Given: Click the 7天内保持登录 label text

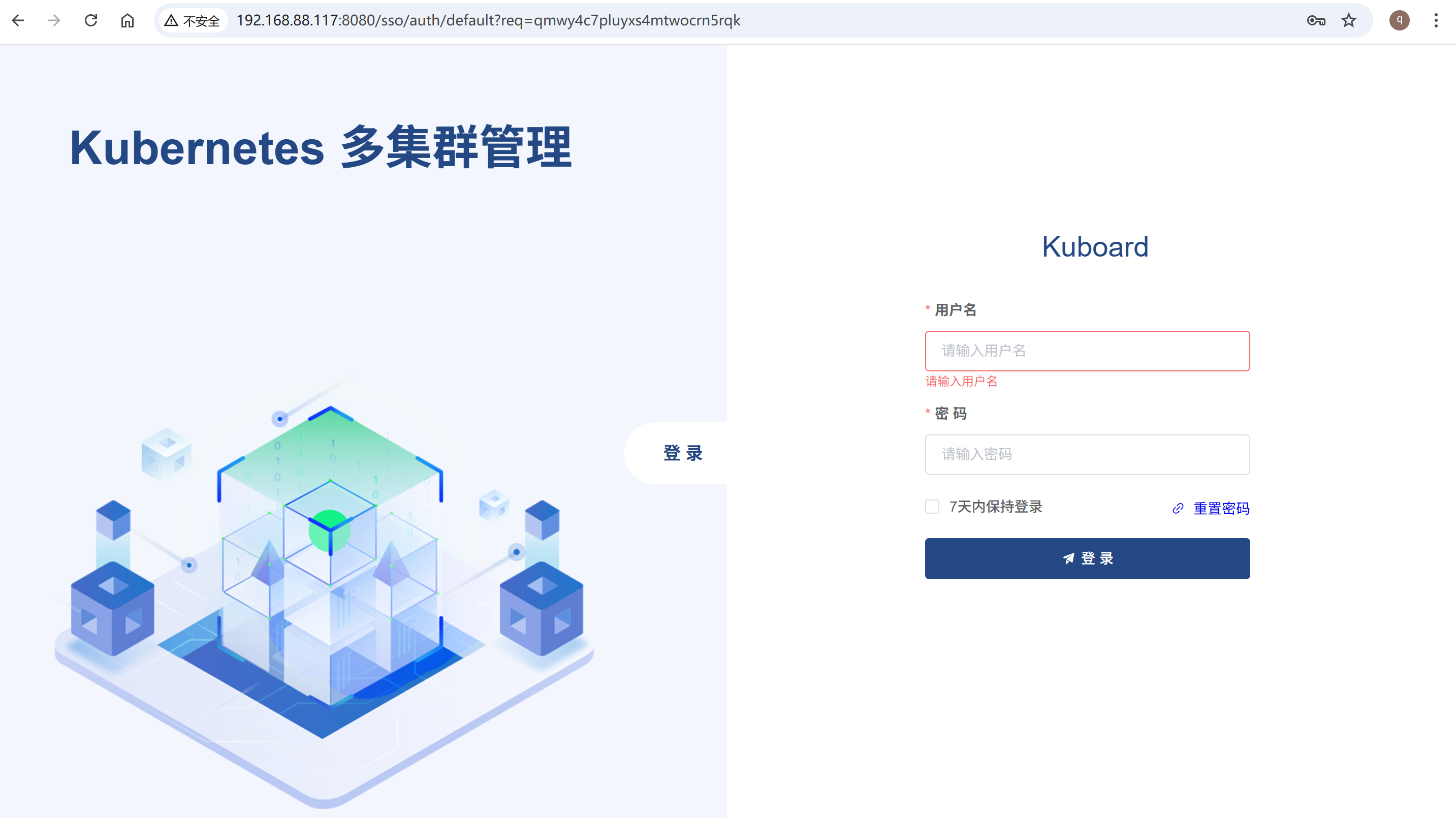Looking at the screenshot, I should tap(996, 507).
